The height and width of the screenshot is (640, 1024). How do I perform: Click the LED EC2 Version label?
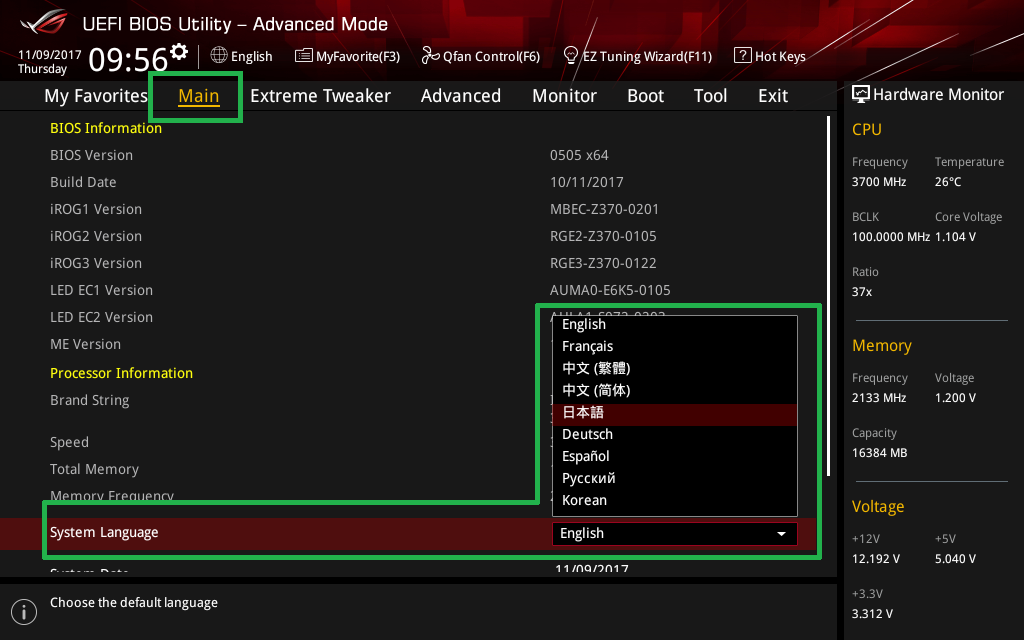tap(101, 317)
